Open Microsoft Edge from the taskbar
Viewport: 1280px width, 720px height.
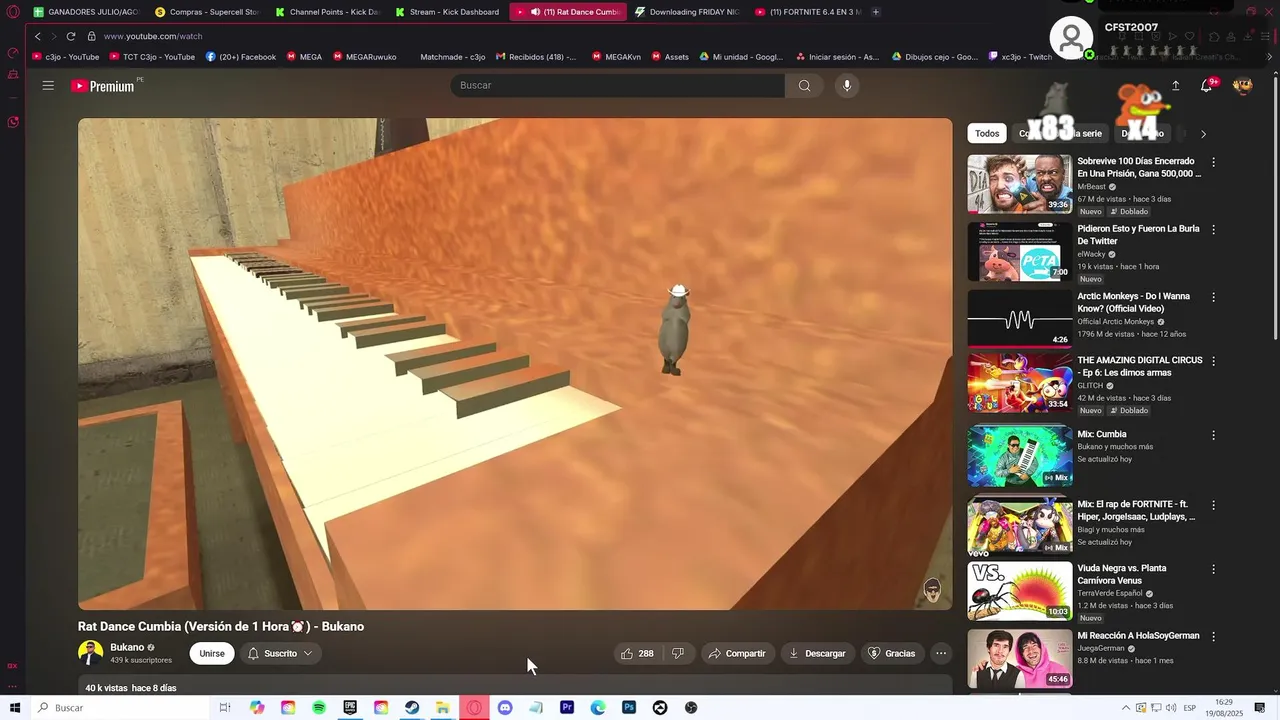(598, 708)
